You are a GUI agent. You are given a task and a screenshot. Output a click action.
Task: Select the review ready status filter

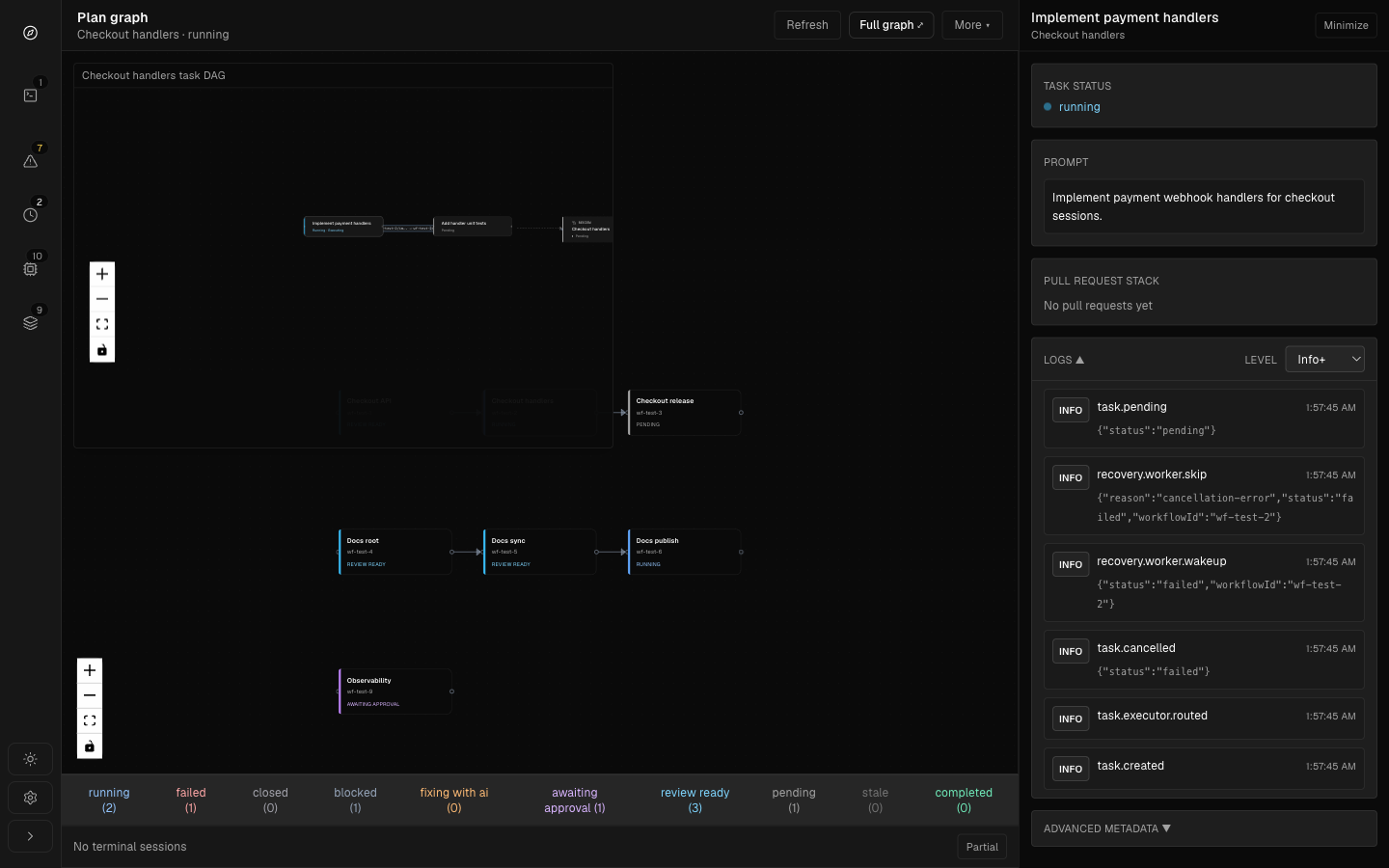pyautogui.click(x=694, y=800)
